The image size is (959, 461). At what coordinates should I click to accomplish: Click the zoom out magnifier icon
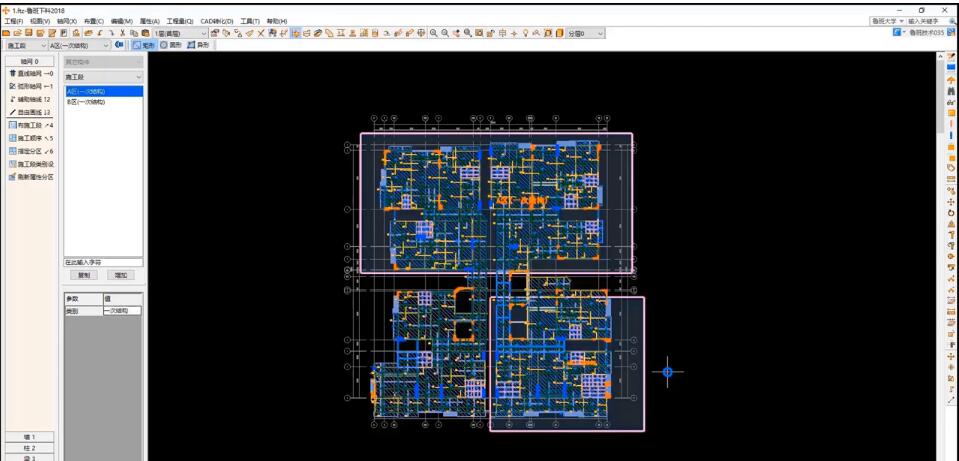point(445,33)
